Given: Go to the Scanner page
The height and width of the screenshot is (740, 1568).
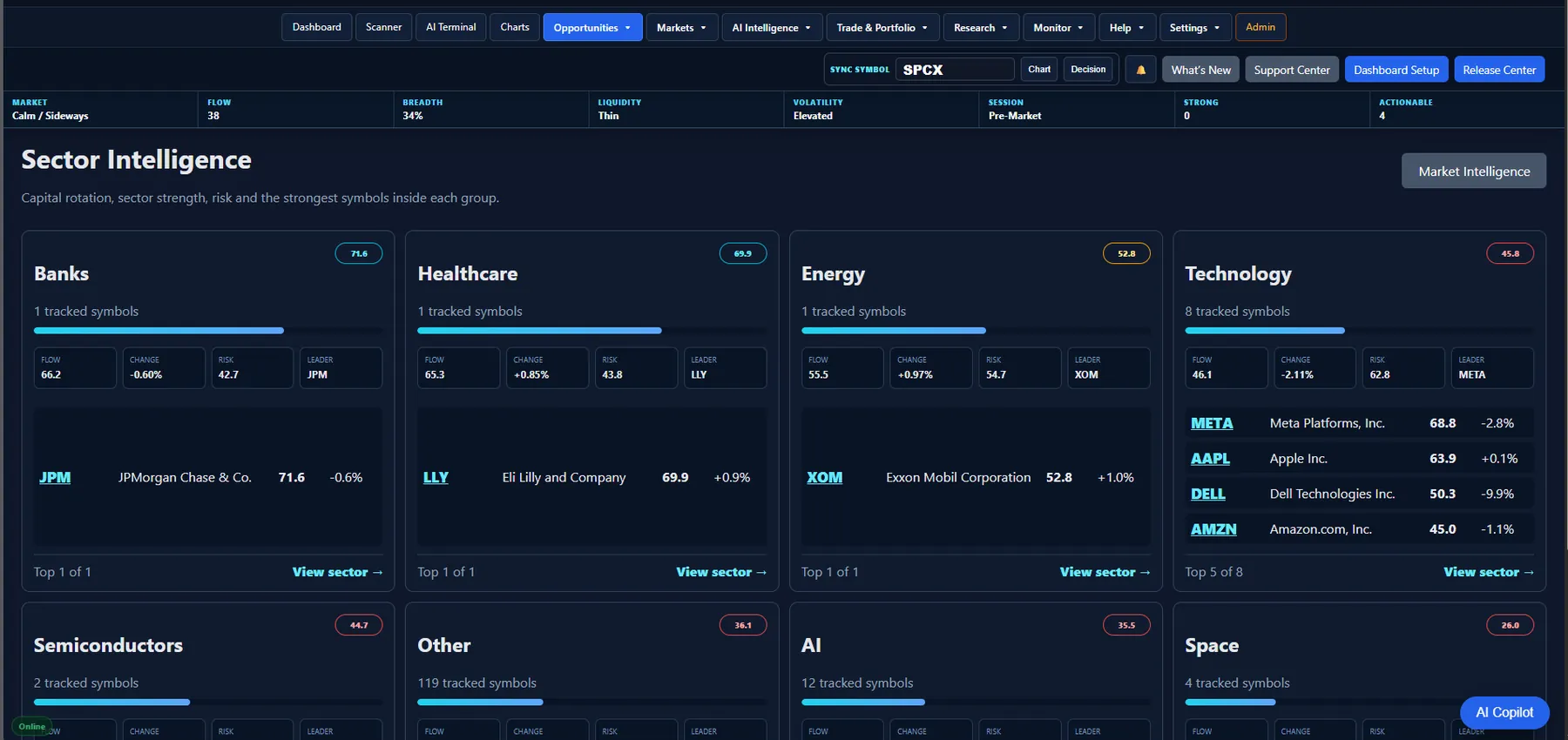Looking at the screenshot, I should (384, 27).
